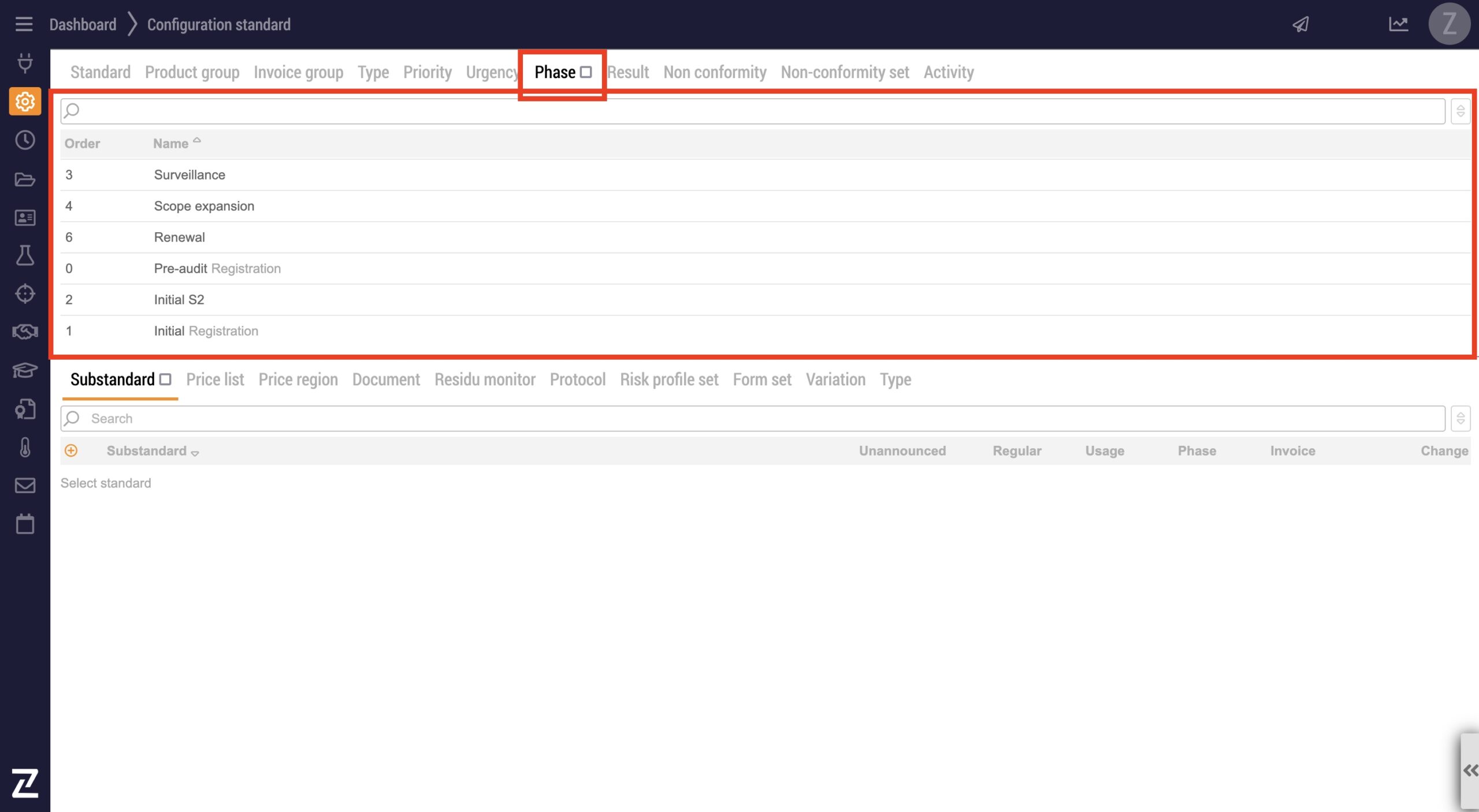Click the thermometer sidebar icon

pos(25,448)
